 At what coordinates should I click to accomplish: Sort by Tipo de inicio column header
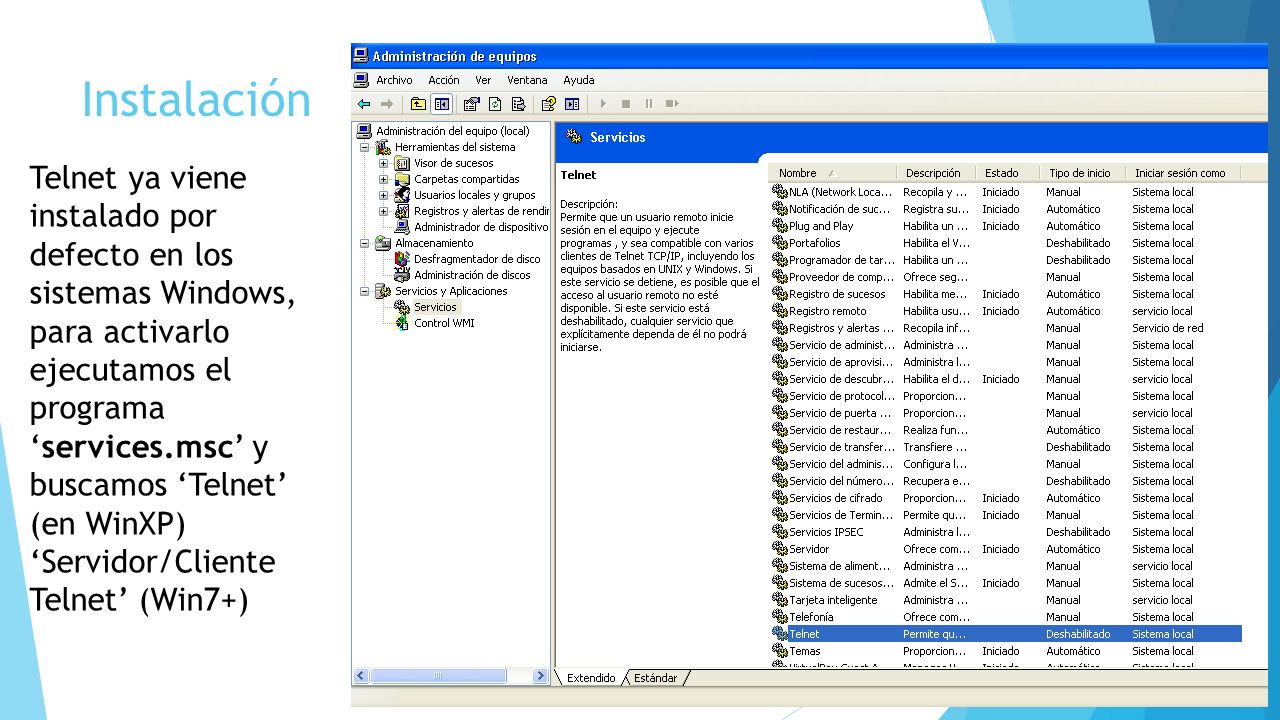coord(1083,173)
